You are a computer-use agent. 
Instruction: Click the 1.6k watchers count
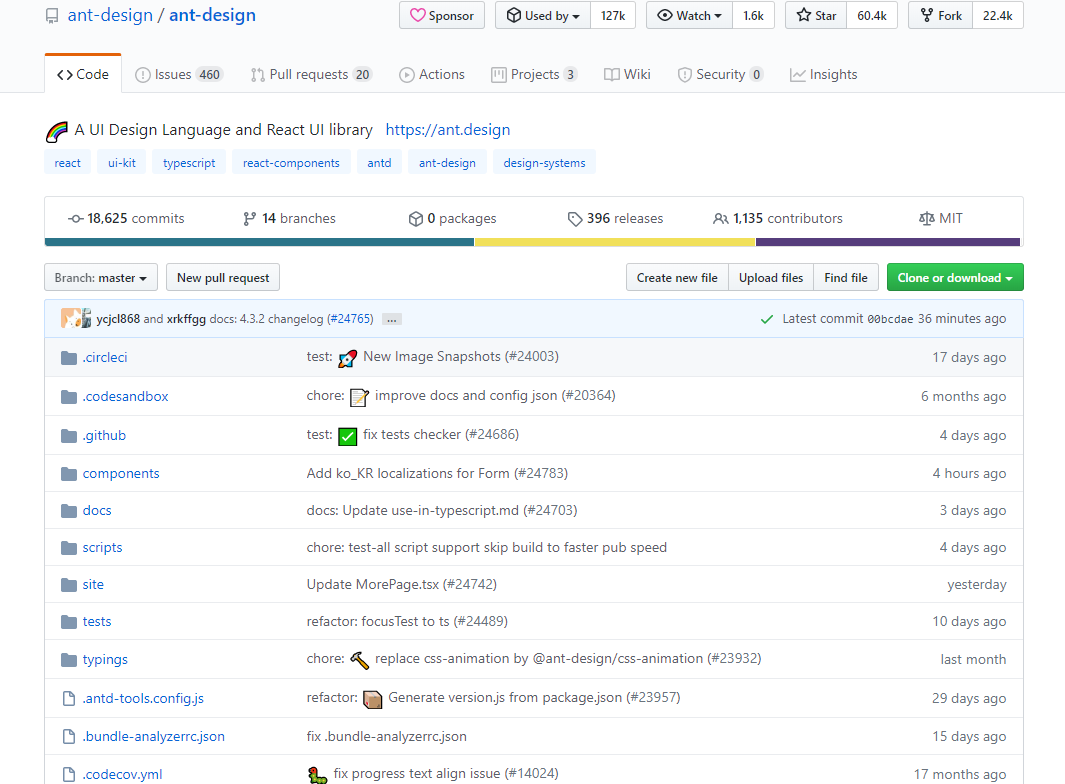(x=753, y=16)
